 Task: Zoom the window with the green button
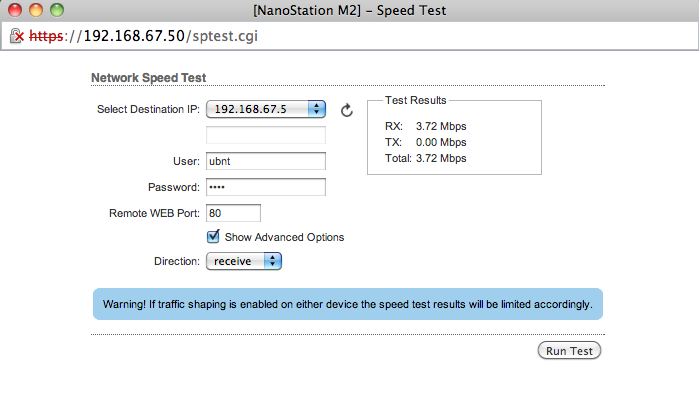pyautogui.click(x=56, y=11)
